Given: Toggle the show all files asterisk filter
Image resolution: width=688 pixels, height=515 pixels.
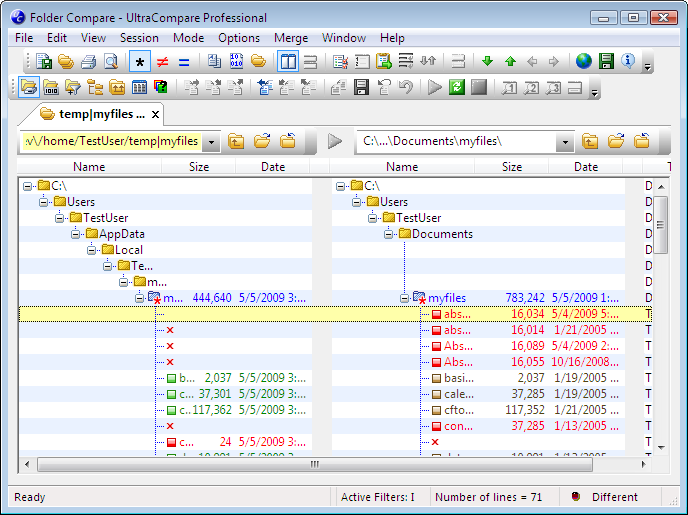Looking at the screenshot, I should (140, 61).
